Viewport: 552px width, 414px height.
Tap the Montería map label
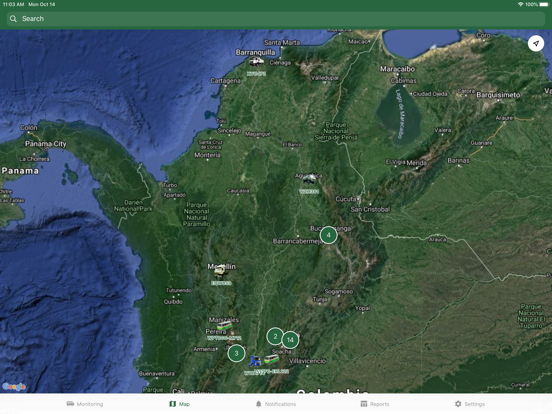[207, 155]
